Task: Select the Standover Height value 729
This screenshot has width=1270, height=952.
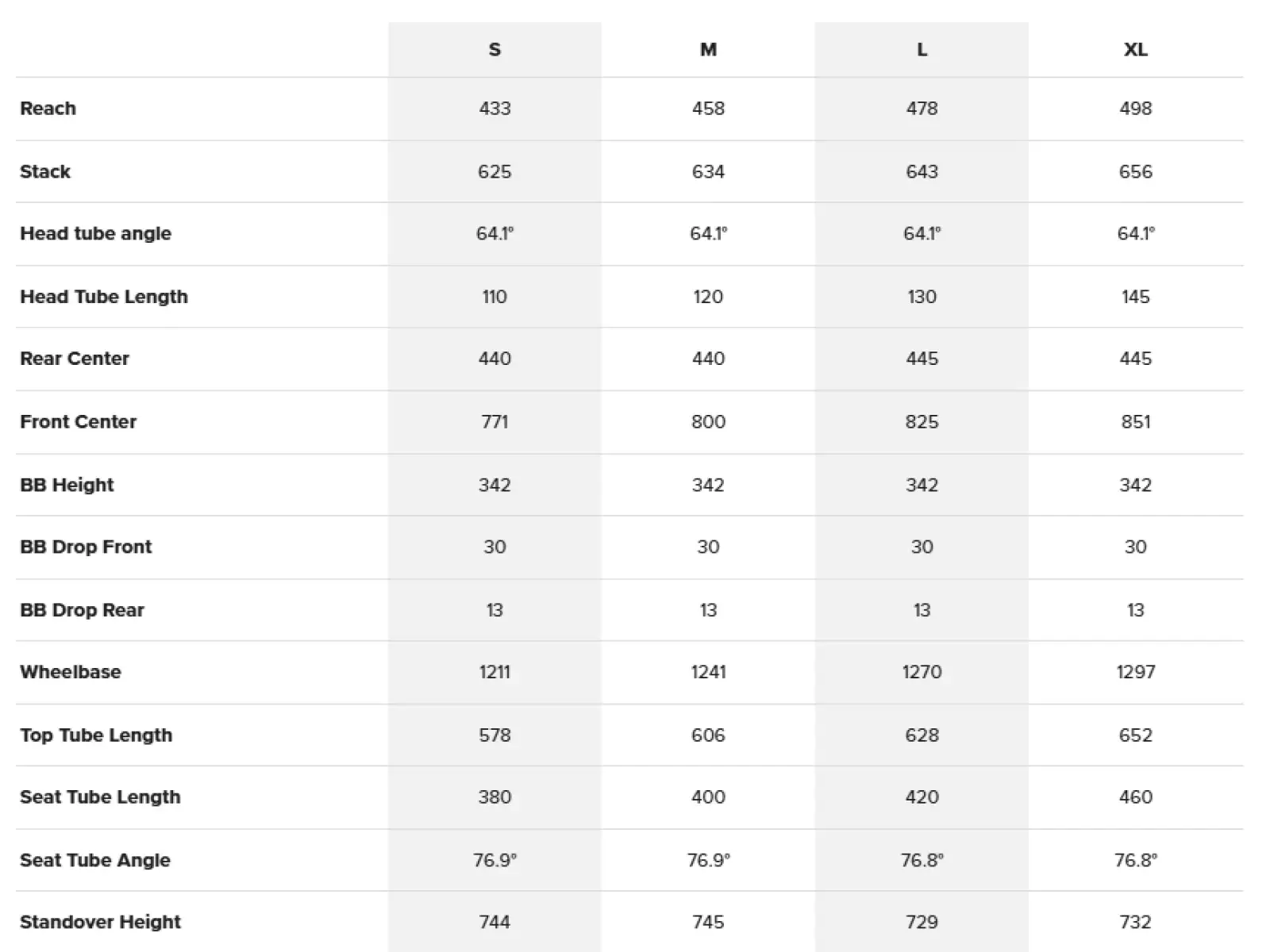Action: click(922, 922)
